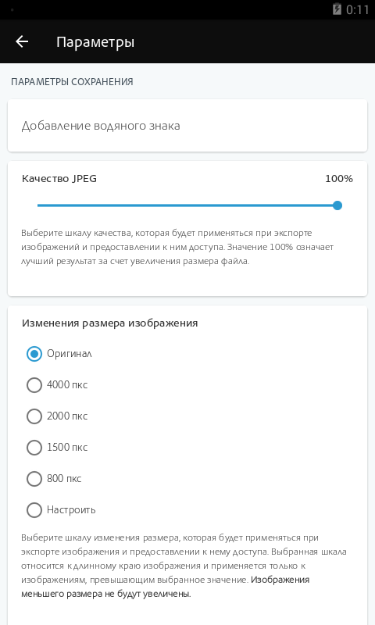Select the Оригинал radio button
This screenshot has width=375, height=625.
click(34, 354)
